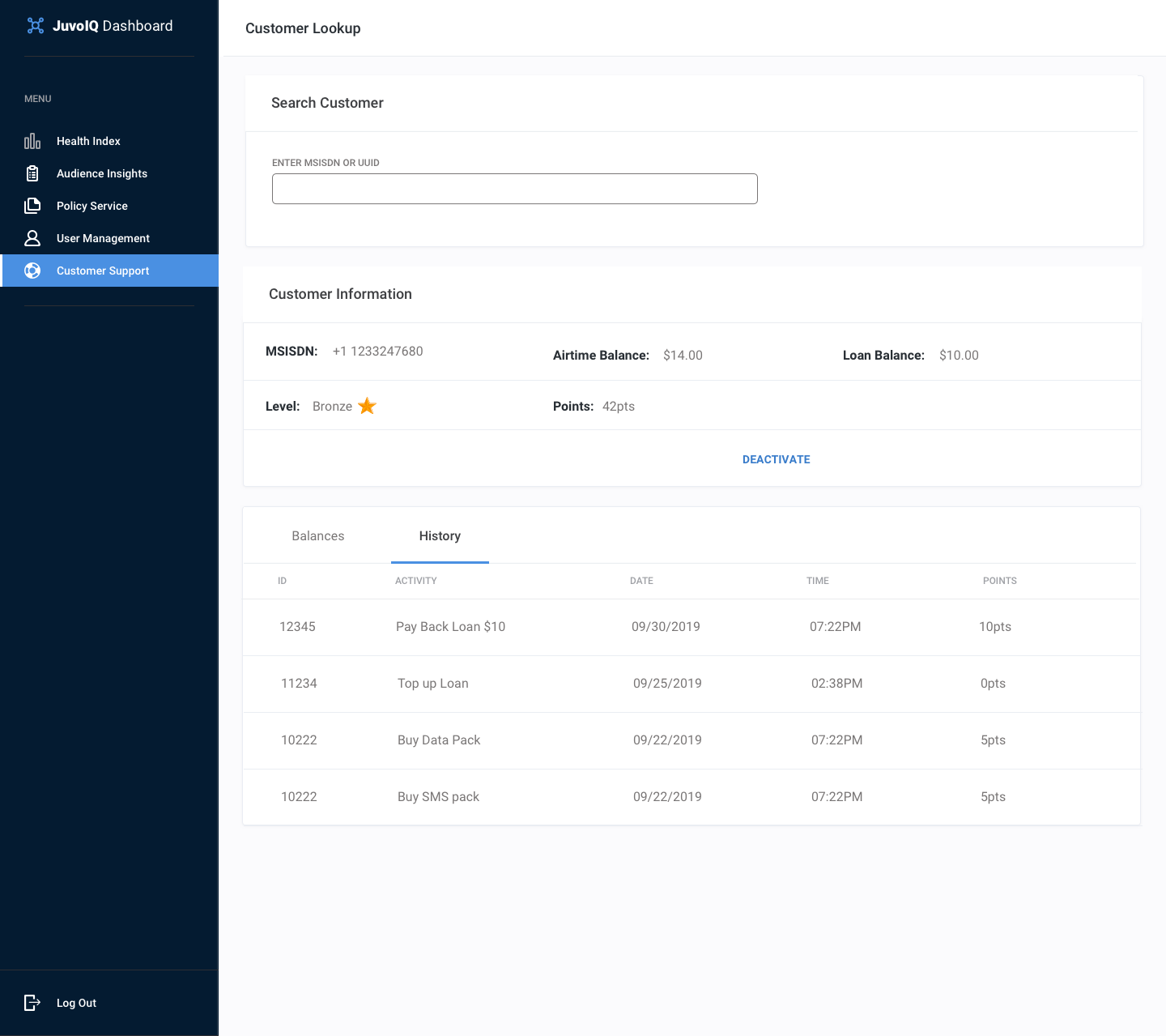Click the Bronze level star icon

pos(367,406)
